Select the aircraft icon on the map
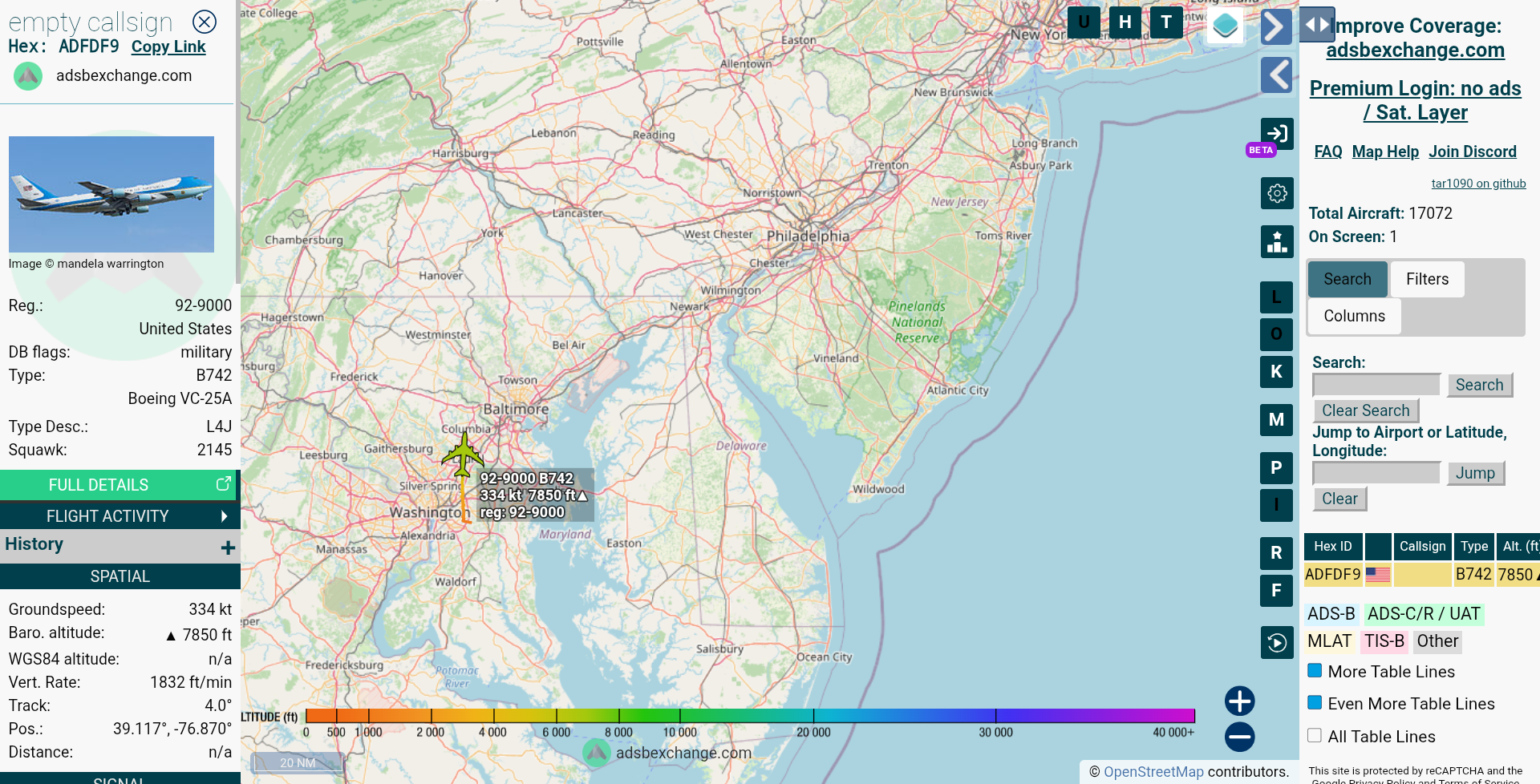The image size is (1540, 784). (464, 454)
